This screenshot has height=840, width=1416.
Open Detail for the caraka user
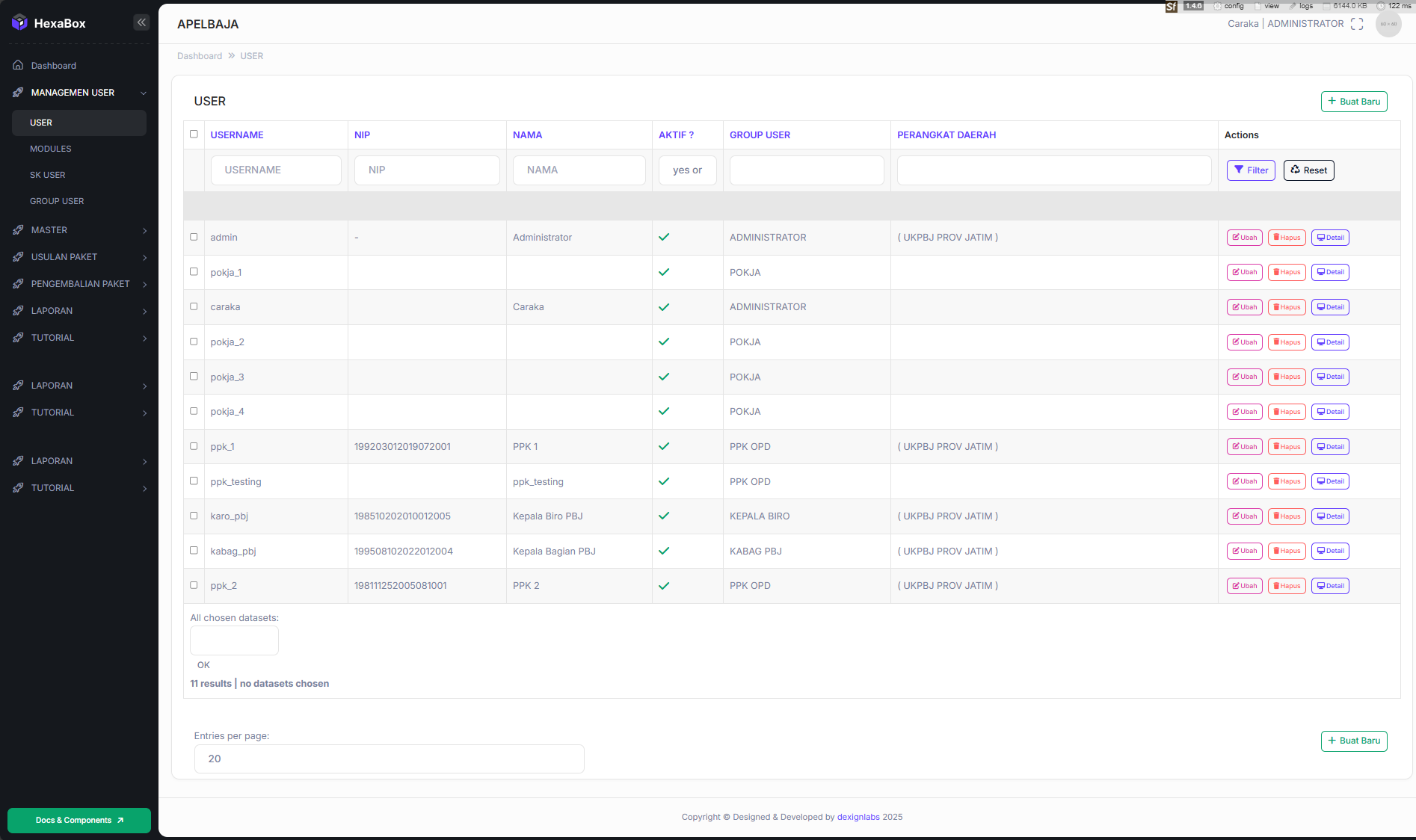1330,307
